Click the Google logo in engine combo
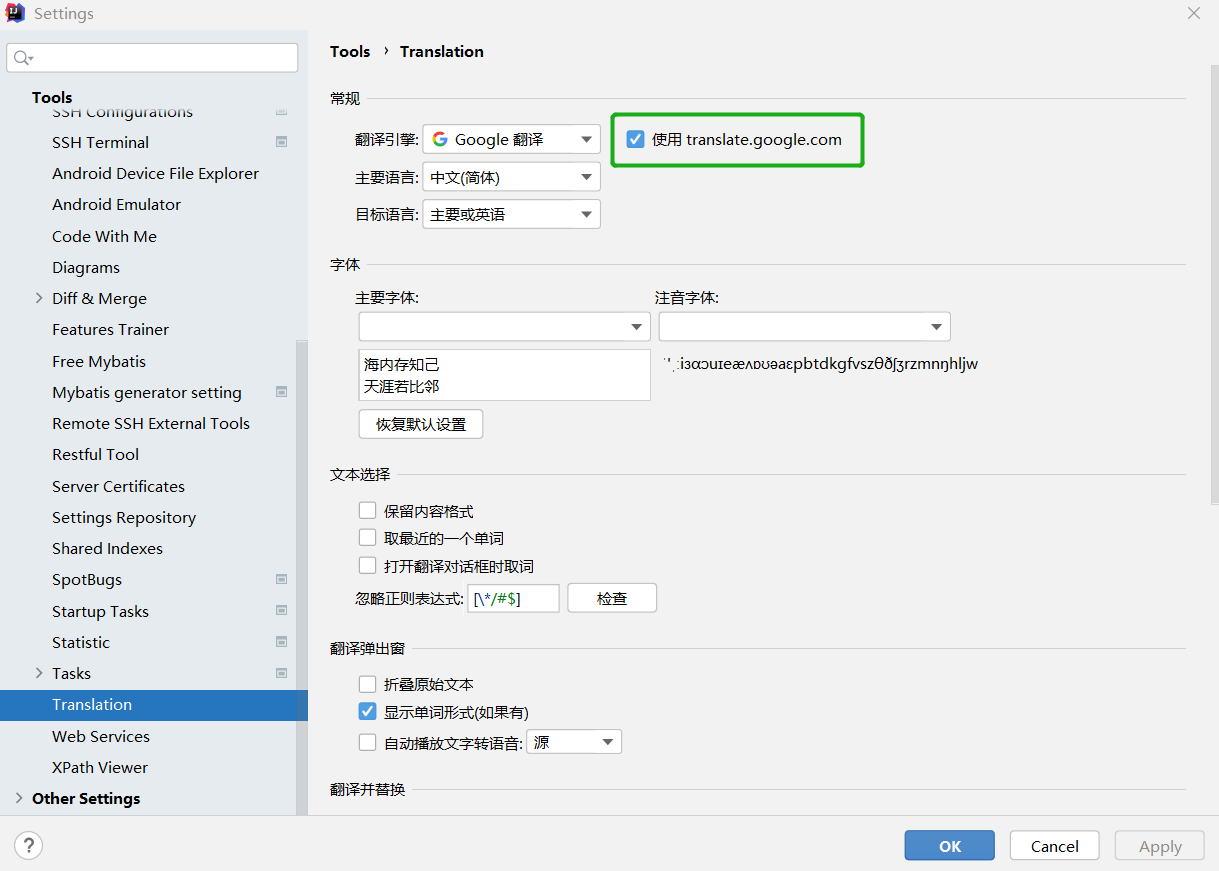The width and height of the screenshot is (1219, 871). click(440, 139)
